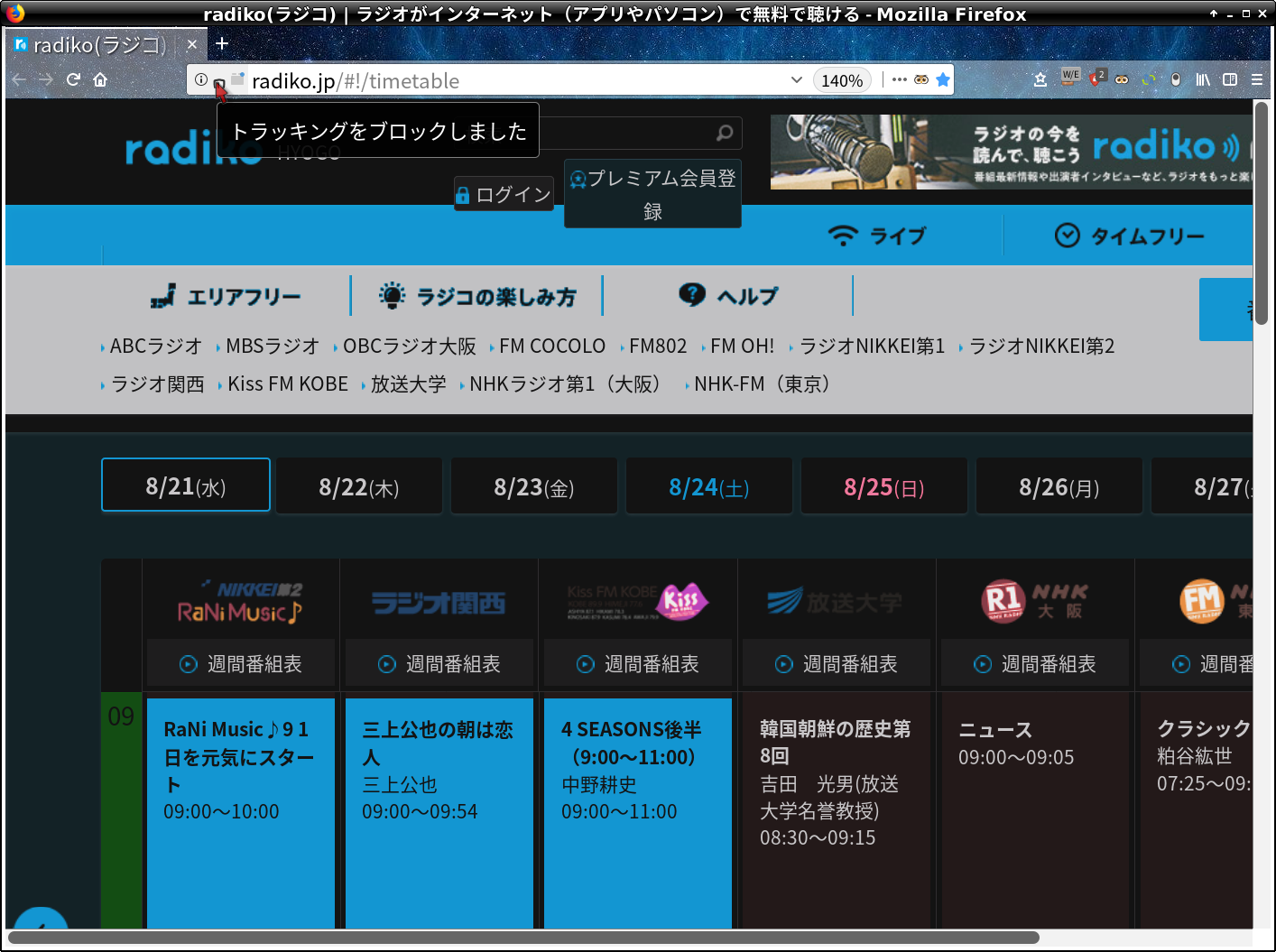Reload the page in Firefox
1276x952 pixels.
(x=73, y=79)
